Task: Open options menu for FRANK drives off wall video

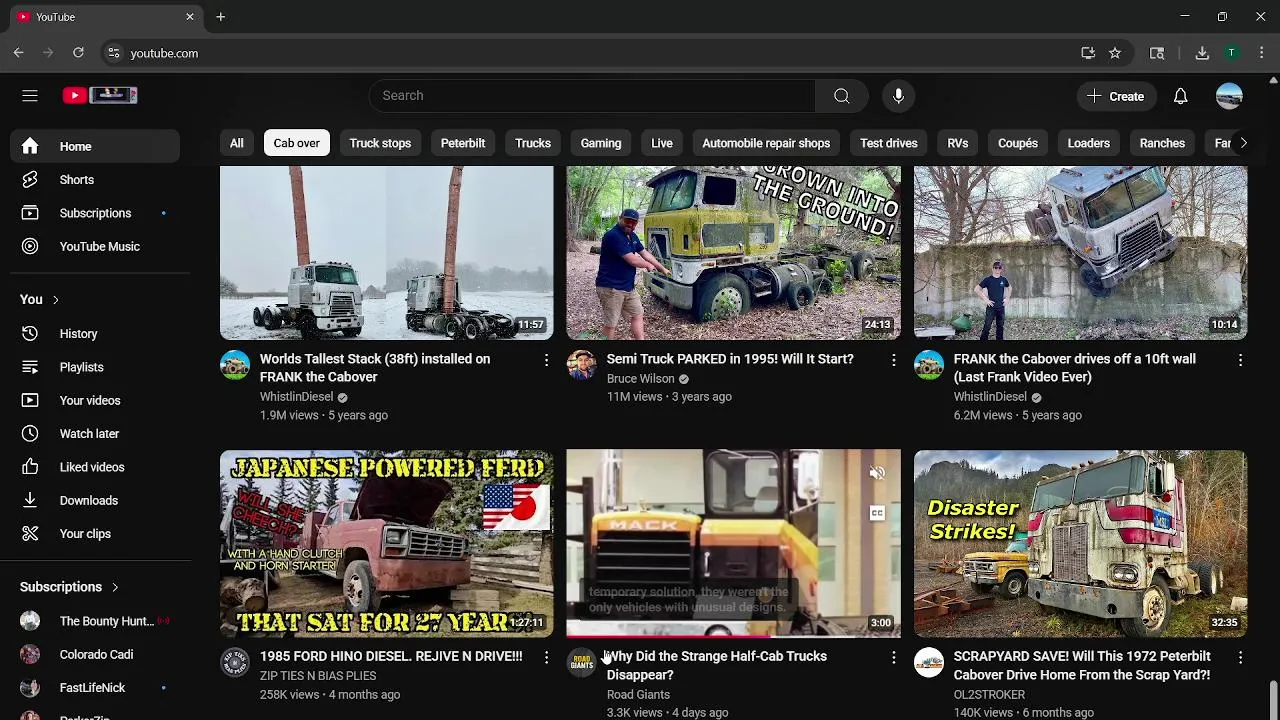Action: [x=1240, y=359]
